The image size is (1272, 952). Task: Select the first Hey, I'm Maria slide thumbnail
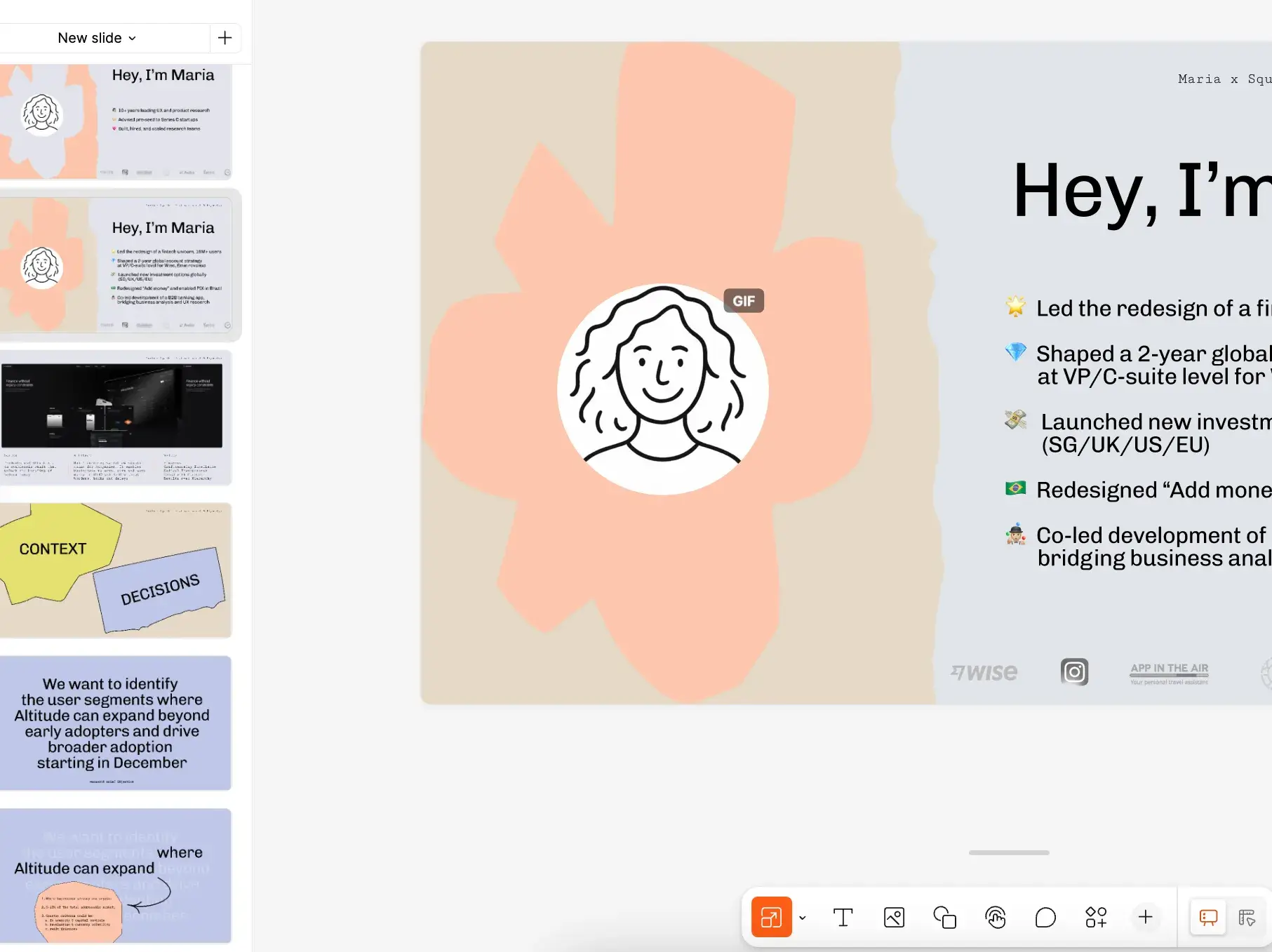click(x=116, y=121)
